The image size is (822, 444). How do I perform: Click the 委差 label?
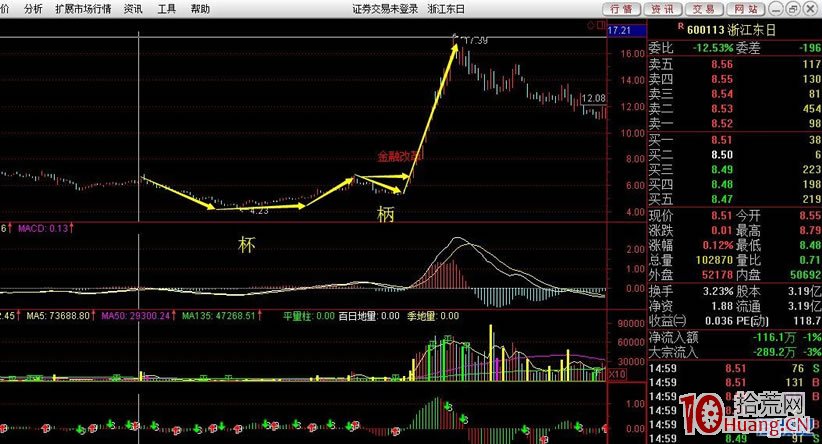point(748,48)
